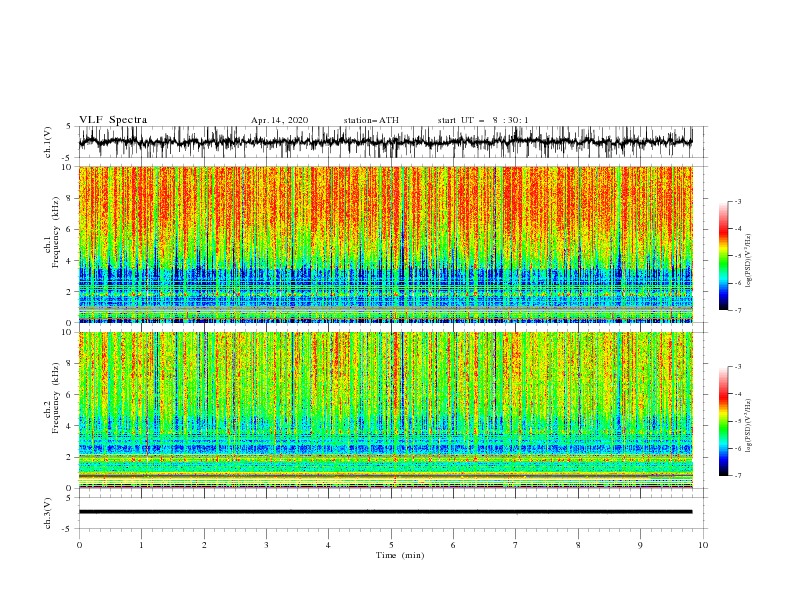Click the "-7" tick on lower colorbar
The width and height of the screenshot is (792, 612).
[x=738, y=476]
